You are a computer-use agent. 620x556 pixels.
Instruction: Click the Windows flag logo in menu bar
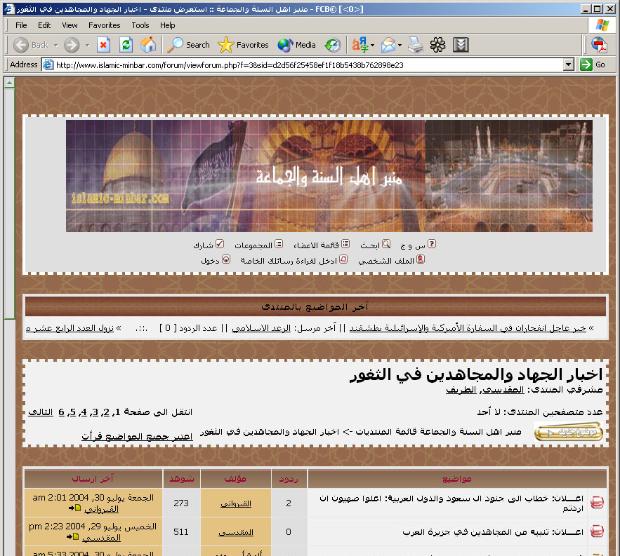coord(602,25)
